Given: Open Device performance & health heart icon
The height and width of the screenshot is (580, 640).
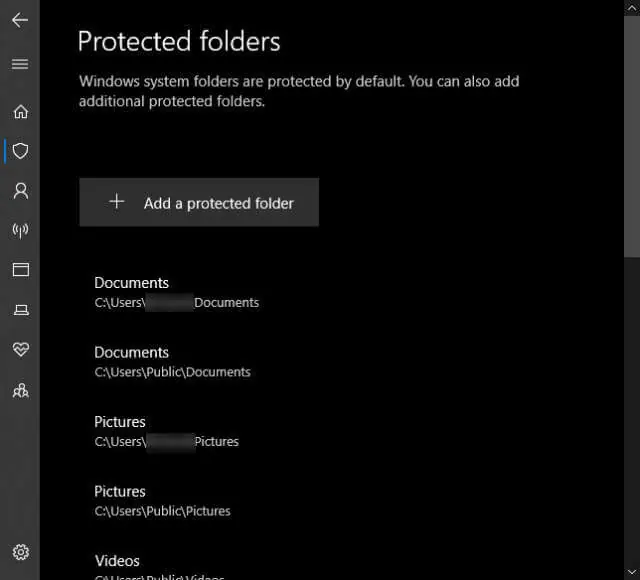Looking at the screenshot, I should (x=20, y=349).
